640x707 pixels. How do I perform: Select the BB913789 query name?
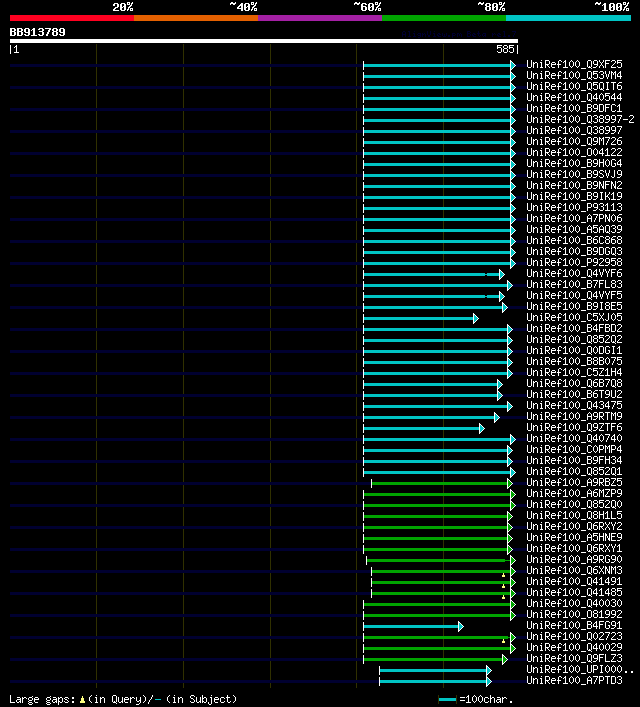click(37, 32)
